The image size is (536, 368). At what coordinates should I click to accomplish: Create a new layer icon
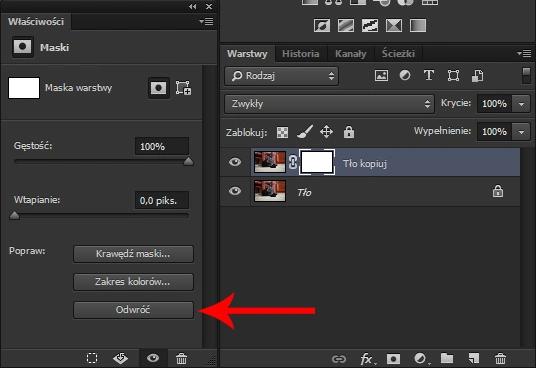pos(474,358)
